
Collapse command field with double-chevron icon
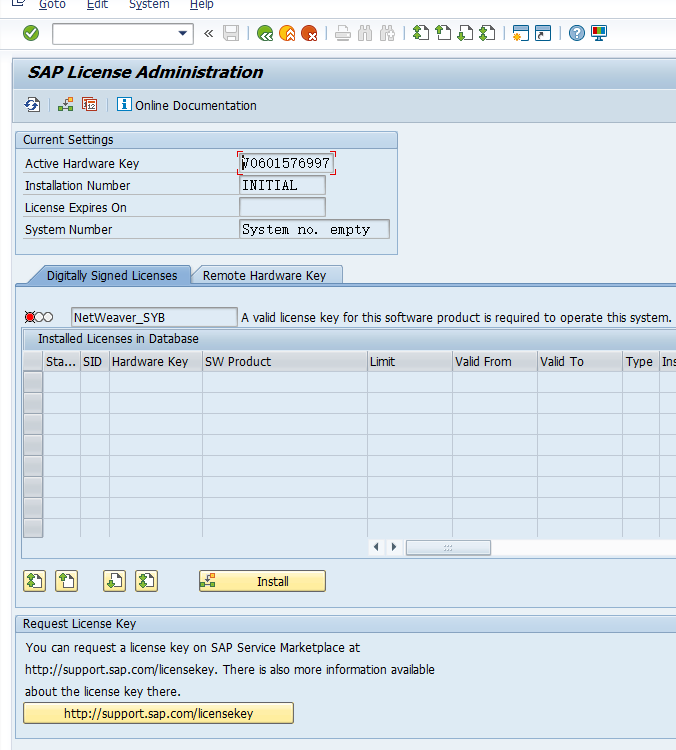(209, 33)
